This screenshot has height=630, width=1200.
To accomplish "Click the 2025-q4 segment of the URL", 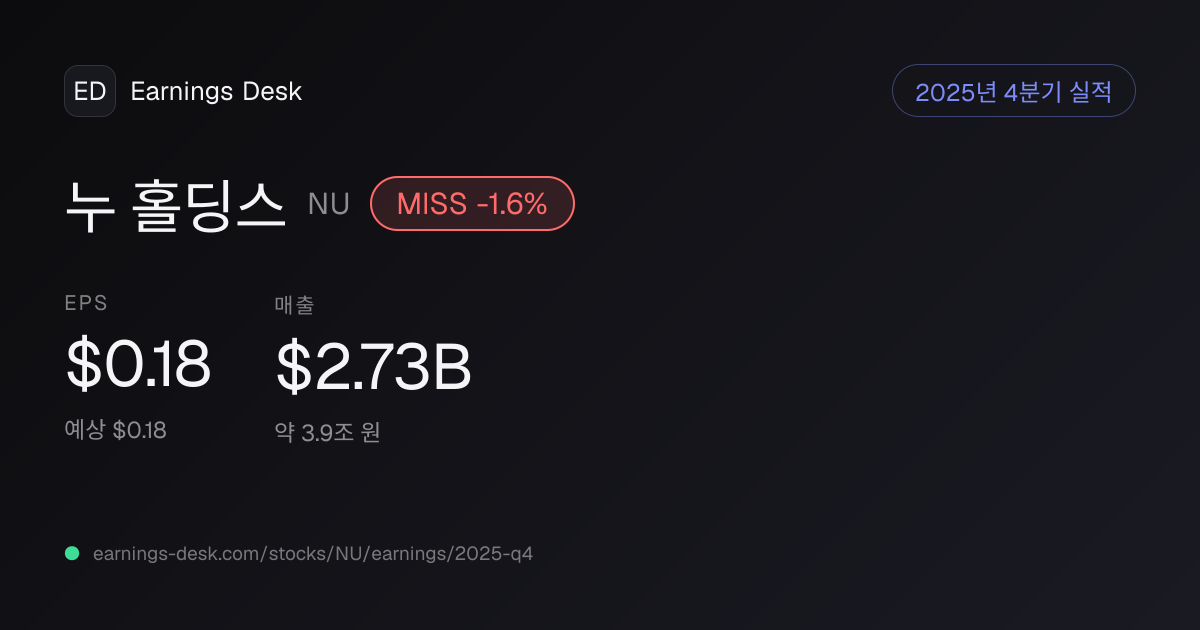I will [495, 553].
